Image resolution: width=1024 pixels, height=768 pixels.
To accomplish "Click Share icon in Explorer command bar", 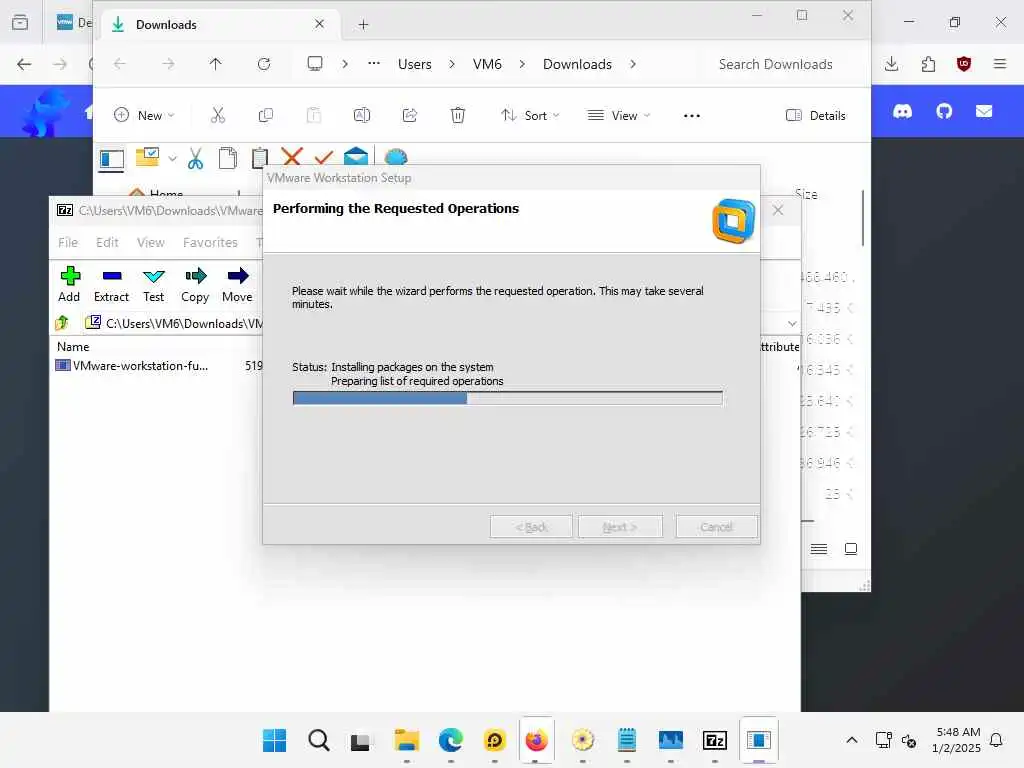I will click(x=409, y=116).
